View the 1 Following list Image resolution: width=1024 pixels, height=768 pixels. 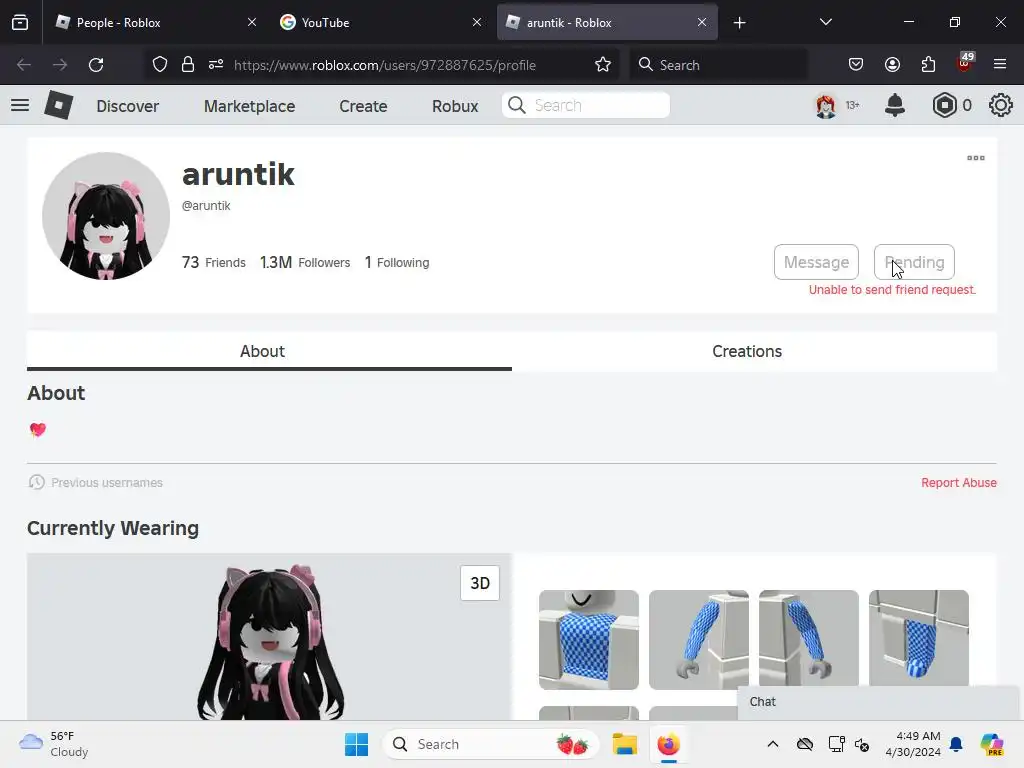[397, 263]
